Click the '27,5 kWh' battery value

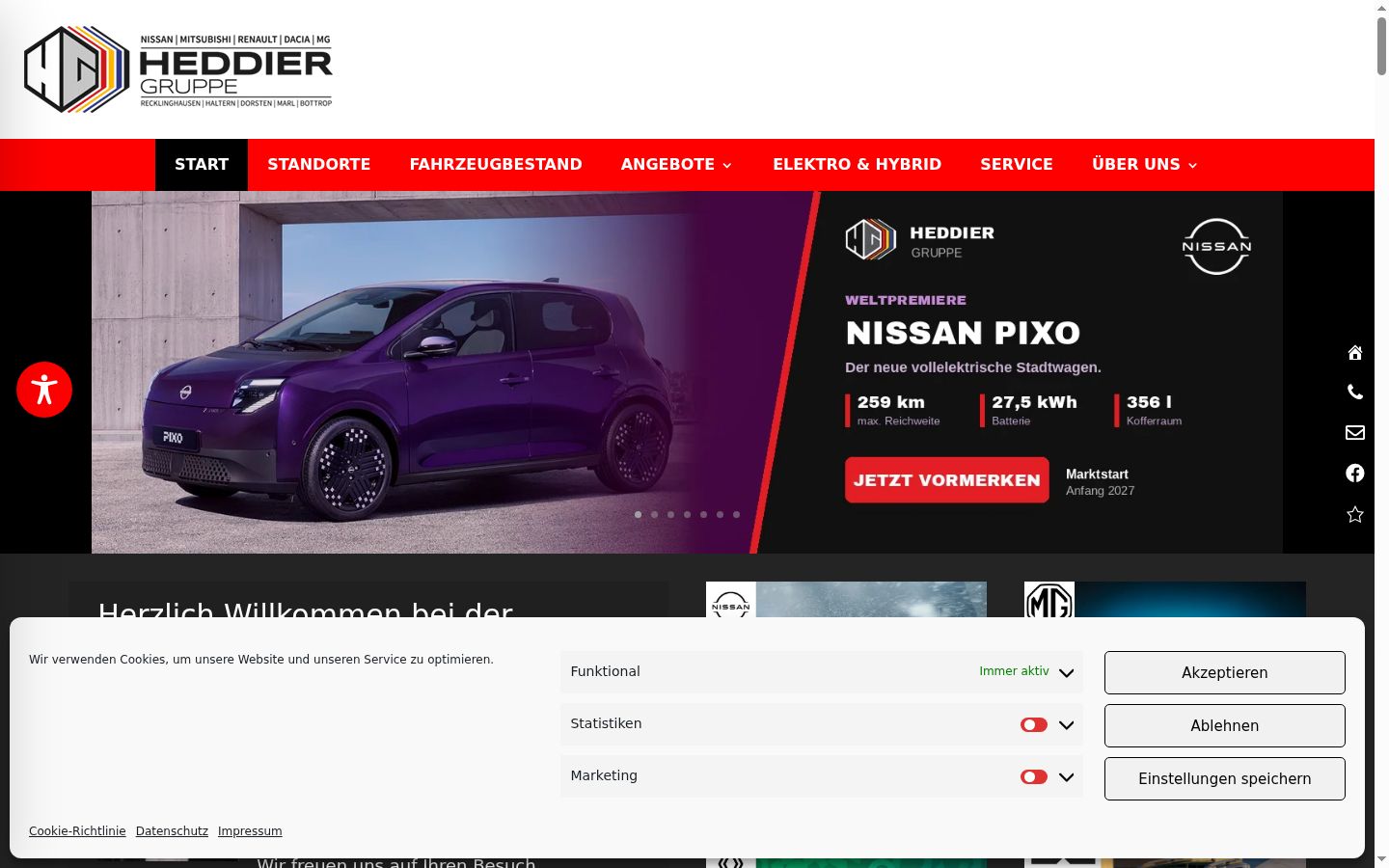[x=1034, y=402]
